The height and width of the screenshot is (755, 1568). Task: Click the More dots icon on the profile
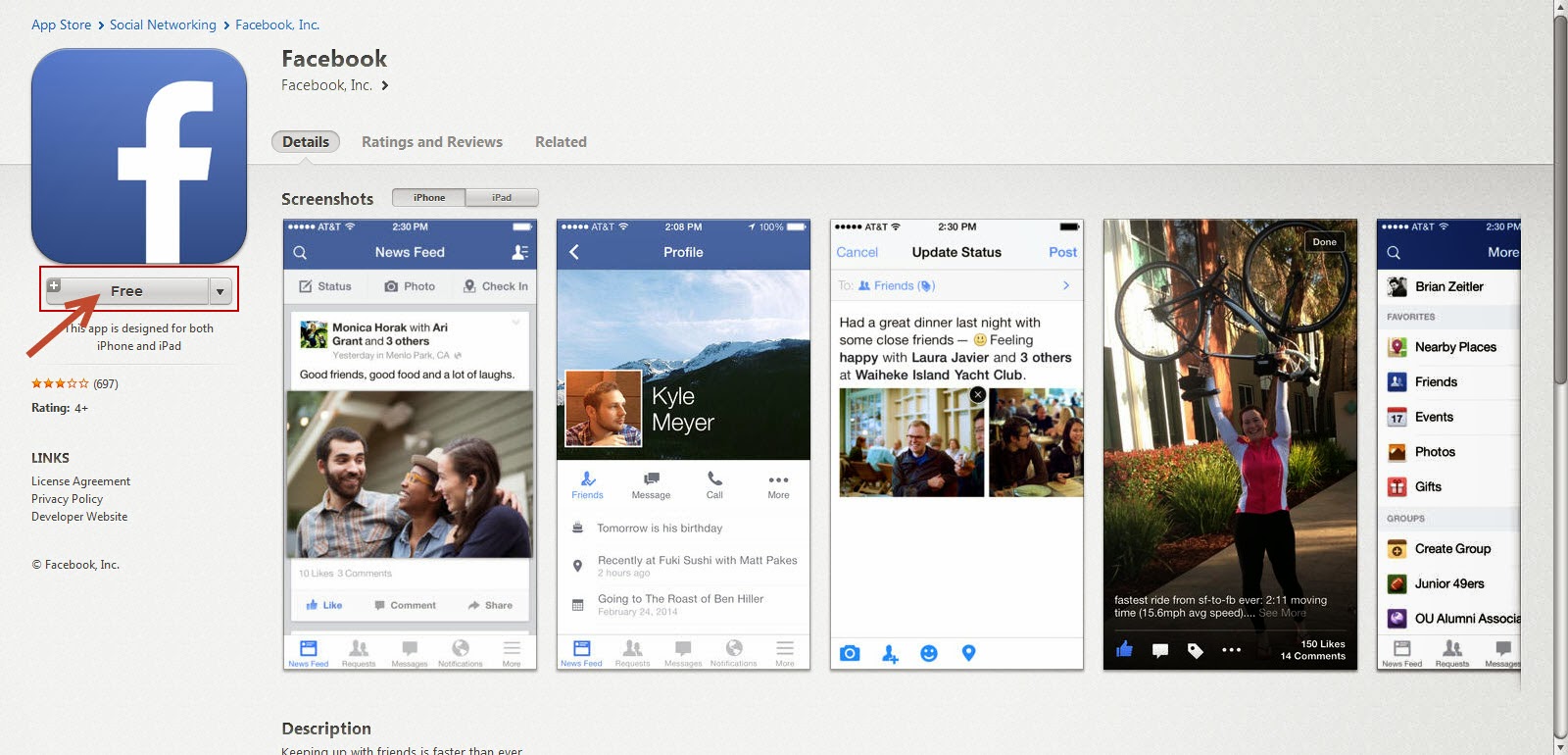coord(778,479)
